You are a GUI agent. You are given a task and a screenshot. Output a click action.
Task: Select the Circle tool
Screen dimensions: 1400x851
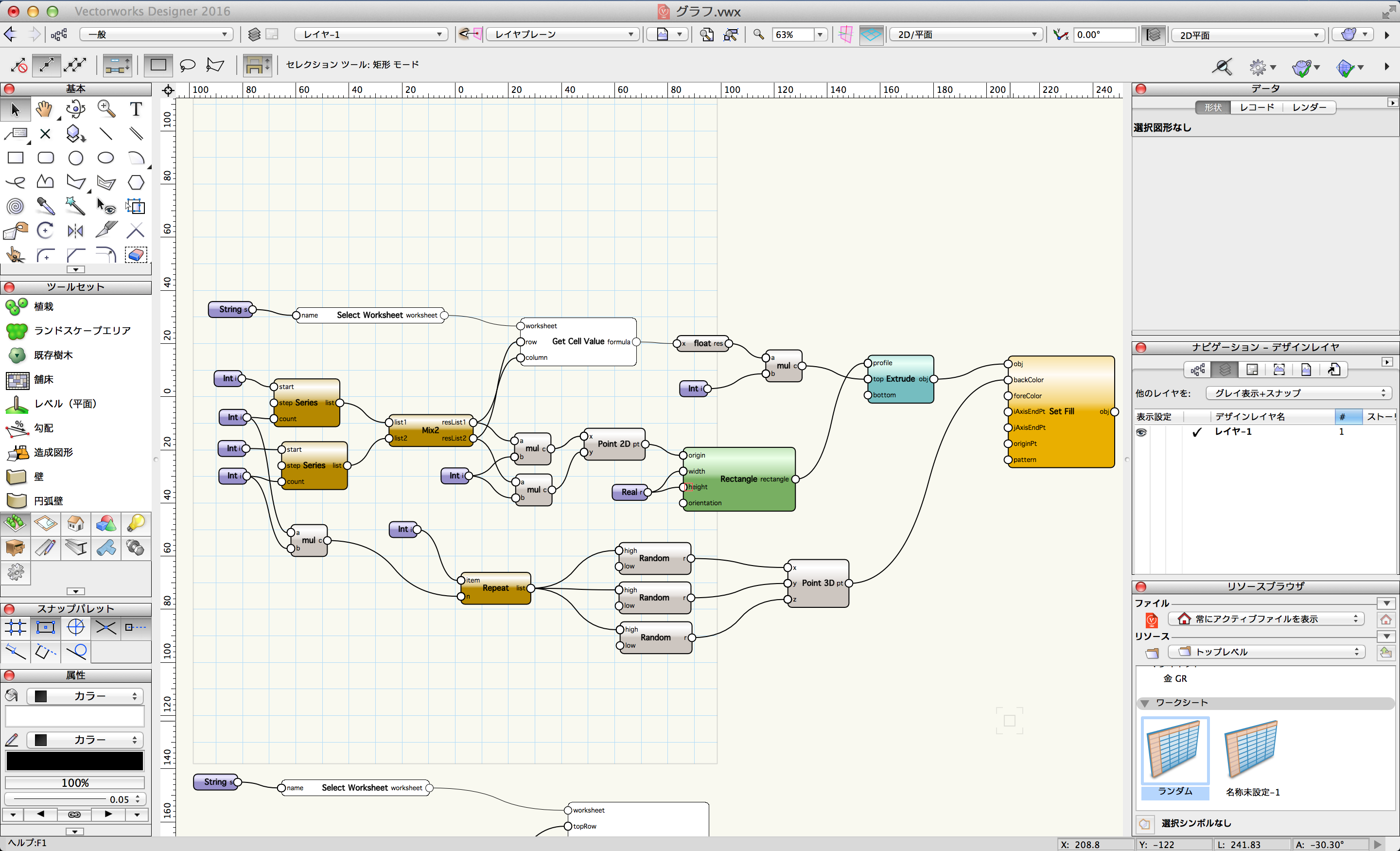coord(75,158)
